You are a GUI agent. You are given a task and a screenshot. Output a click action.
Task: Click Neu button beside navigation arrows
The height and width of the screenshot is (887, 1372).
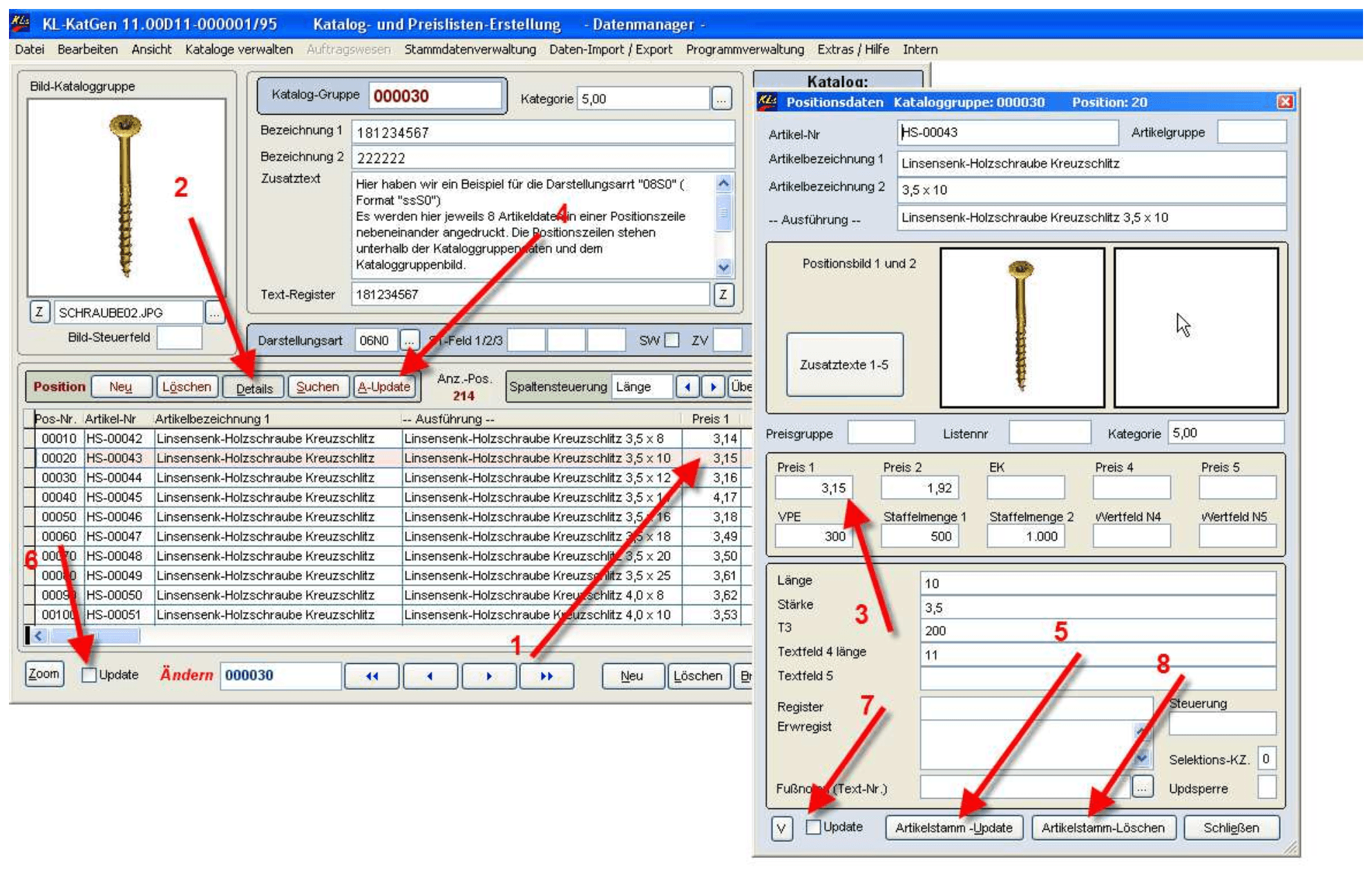(632, 676)
